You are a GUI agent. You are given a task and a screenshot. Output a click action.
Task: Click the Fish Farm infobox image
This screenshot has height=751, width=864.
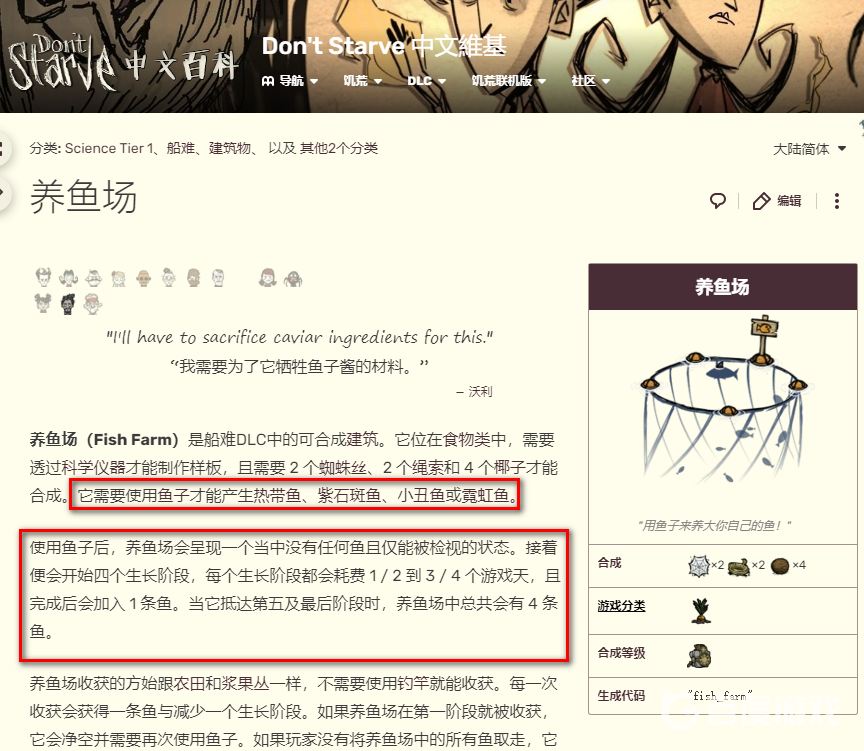click(722, 399)
